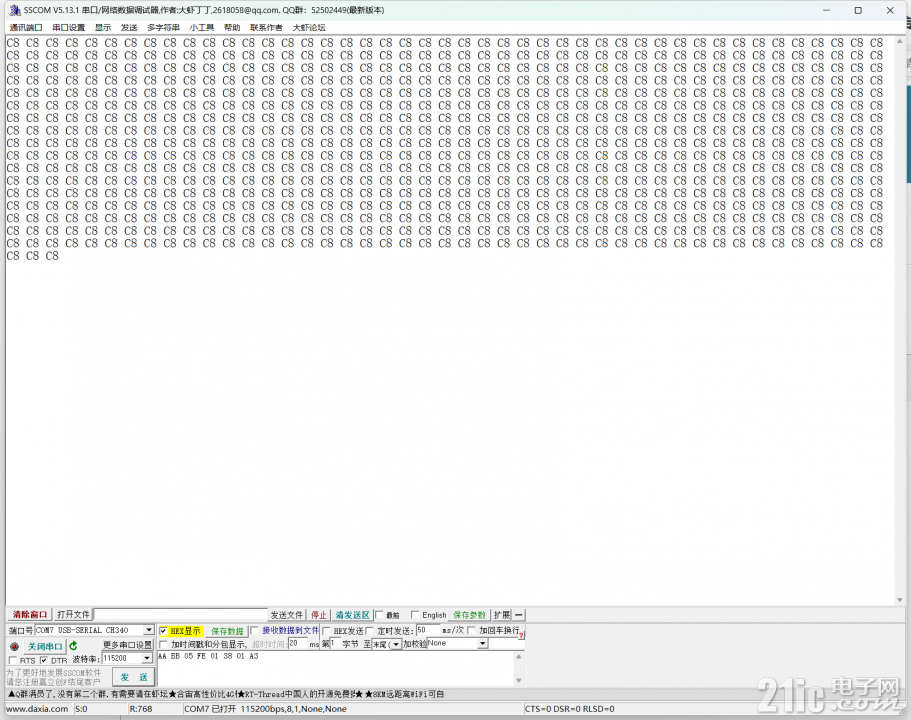
Task: Click the red record indicator beside 关闭串口
Action: pos(15,647)
